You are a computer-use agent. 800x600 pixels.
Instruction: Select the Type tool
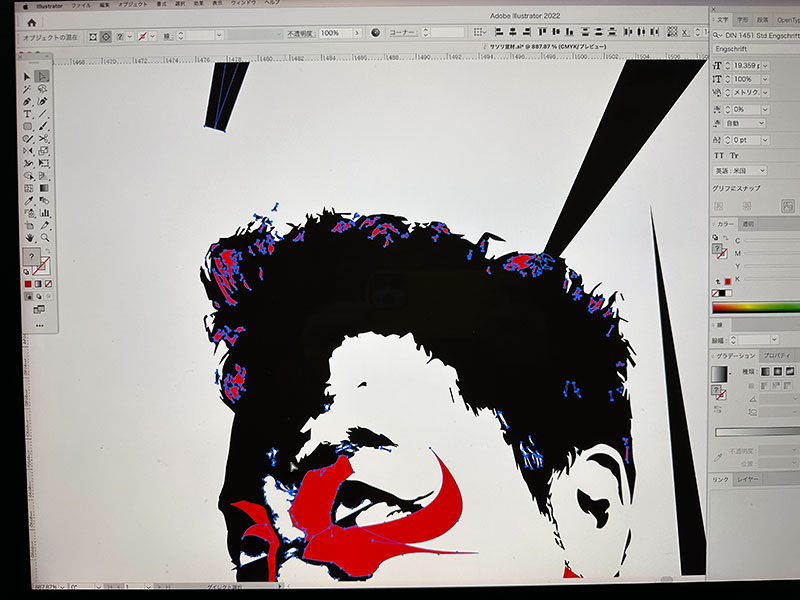[27, 114]
